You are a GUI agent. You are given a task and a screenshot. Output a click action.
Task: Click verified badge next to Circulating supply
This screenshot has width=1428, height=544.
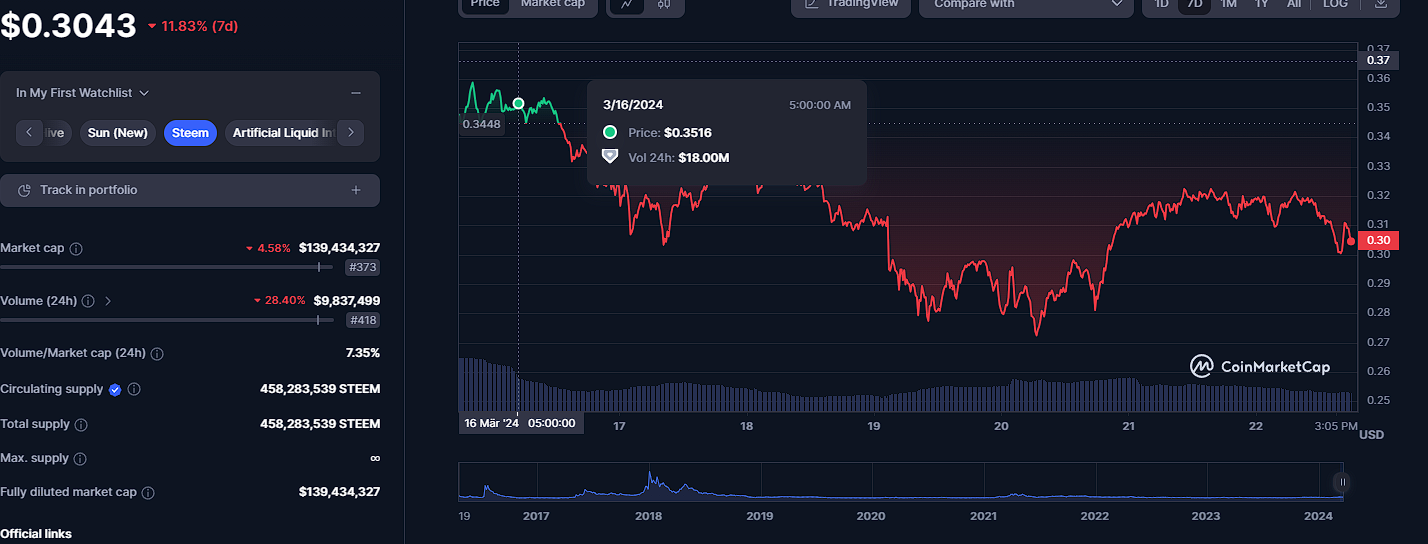tap(115, 389)
